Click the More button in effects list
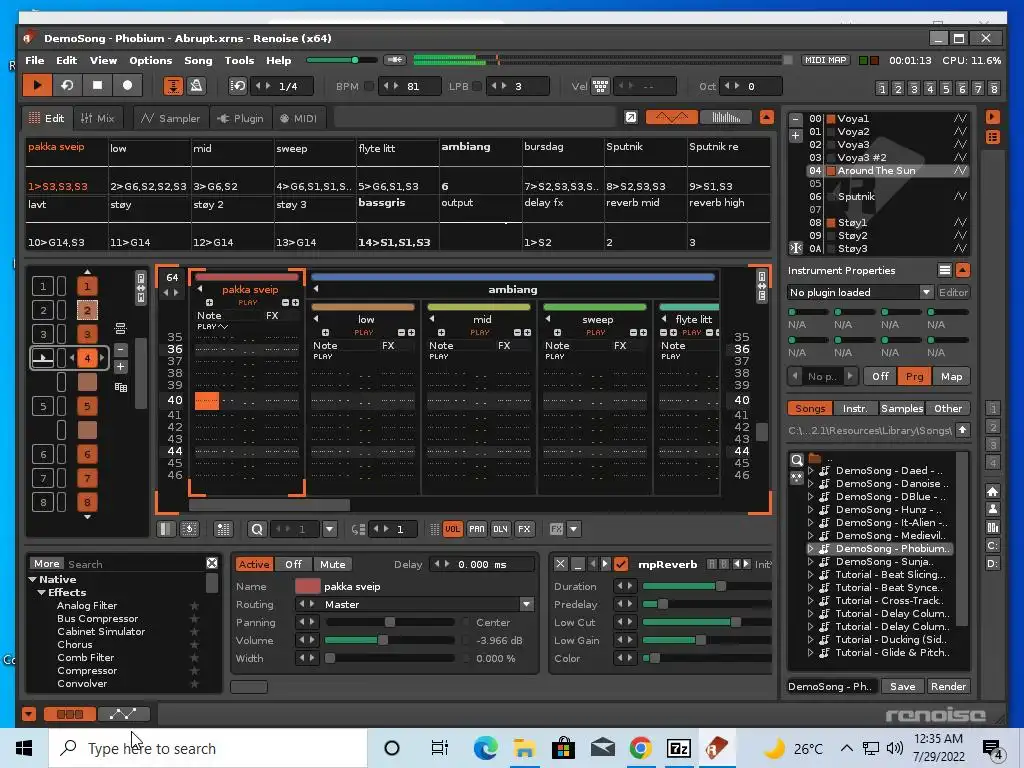The image size is (1024, 768). pyautogui.click(x=46, y=564)
